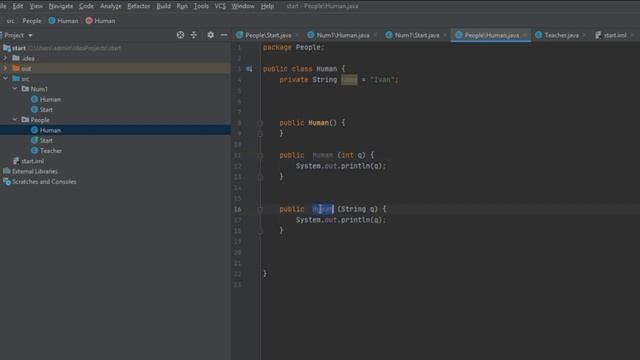Fold the Human(String q) constructor at line 16

click(260, 209)
